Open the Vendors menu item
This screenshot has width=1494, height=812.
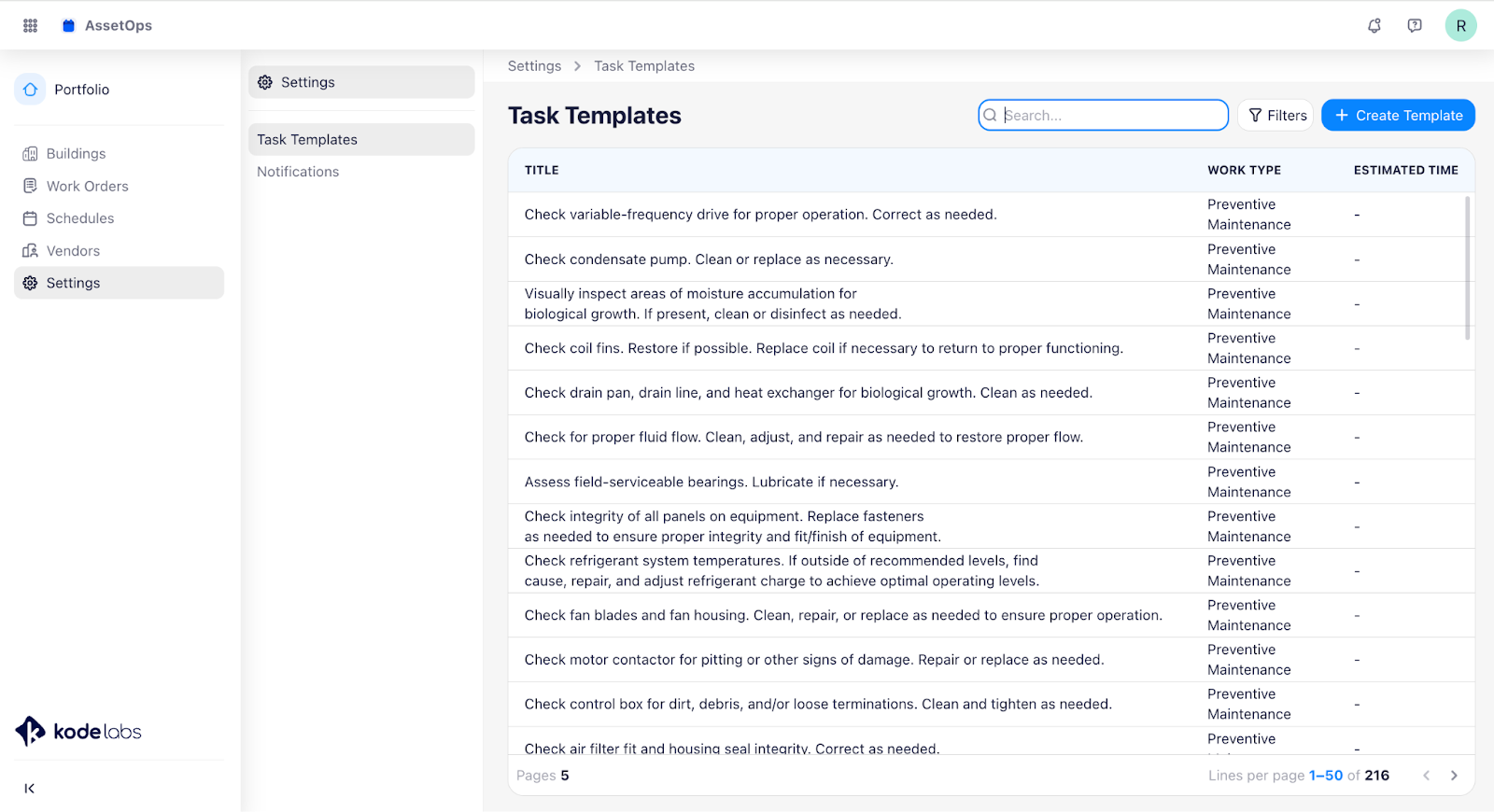coord(119,251)
